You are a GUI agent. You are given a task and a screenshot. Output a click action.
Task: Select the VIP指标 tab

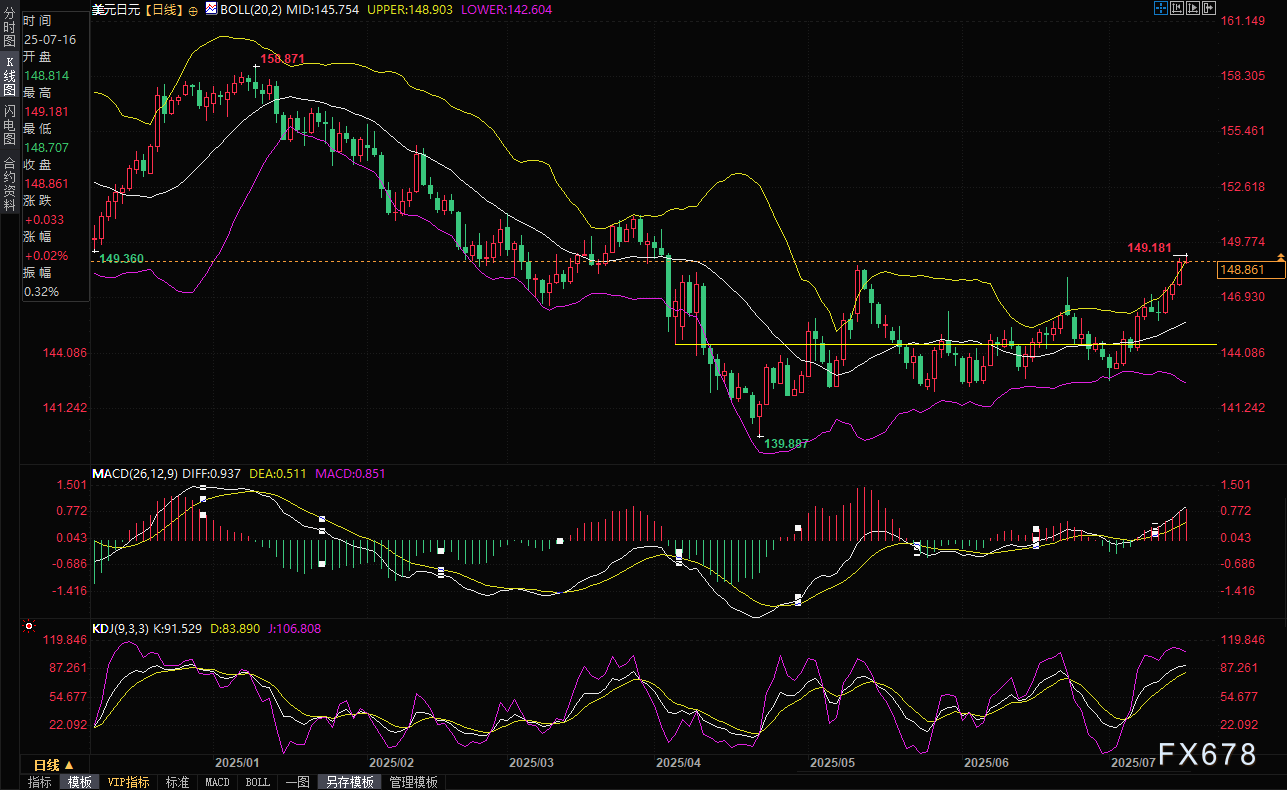(x=128, y=782)
